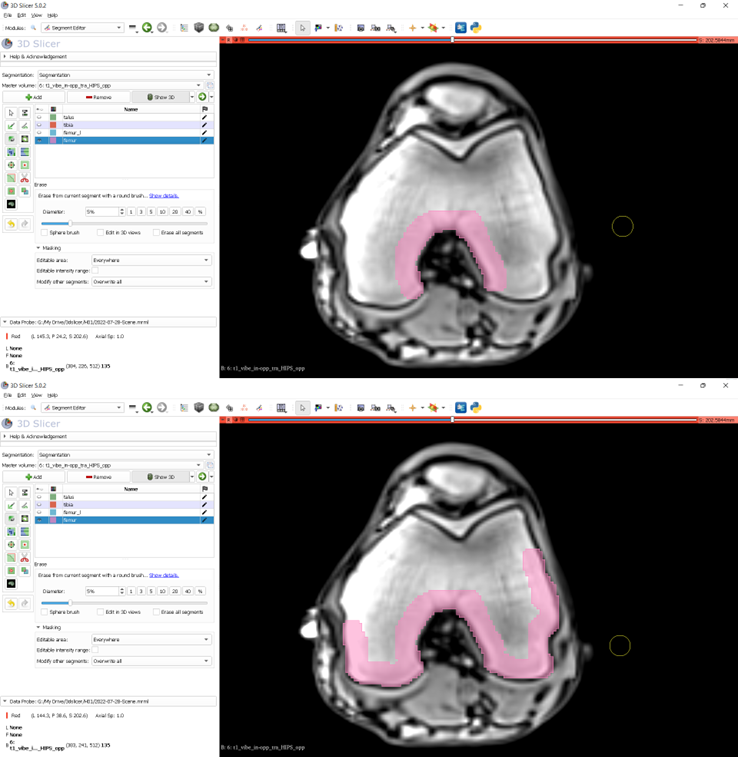
Task: Toggle femur_l segment visibility in top window
Action: tap(40, 132)
